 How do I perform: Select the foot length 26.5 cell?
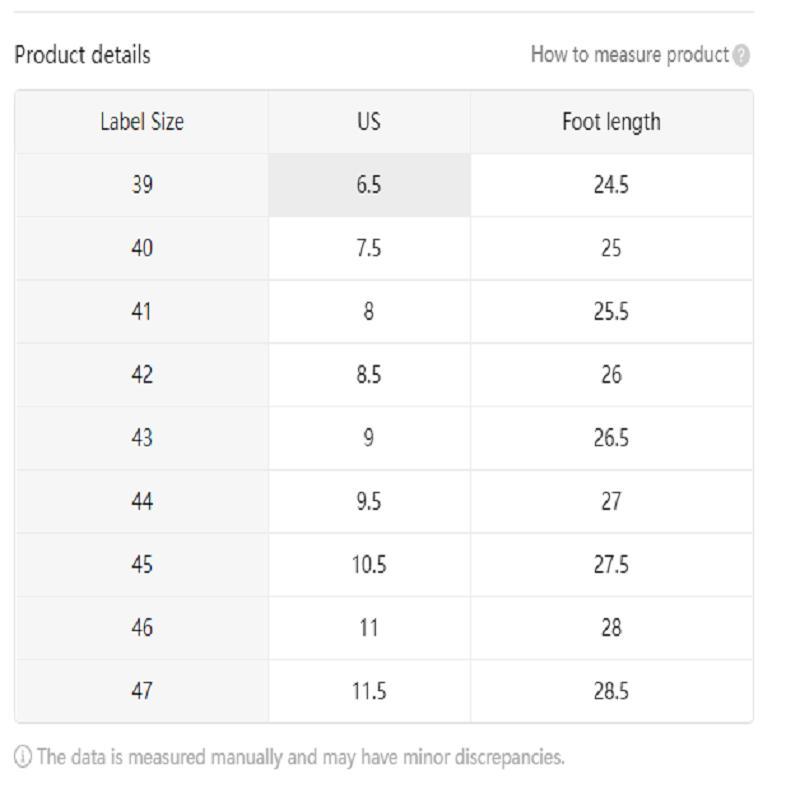pos(611,438)
